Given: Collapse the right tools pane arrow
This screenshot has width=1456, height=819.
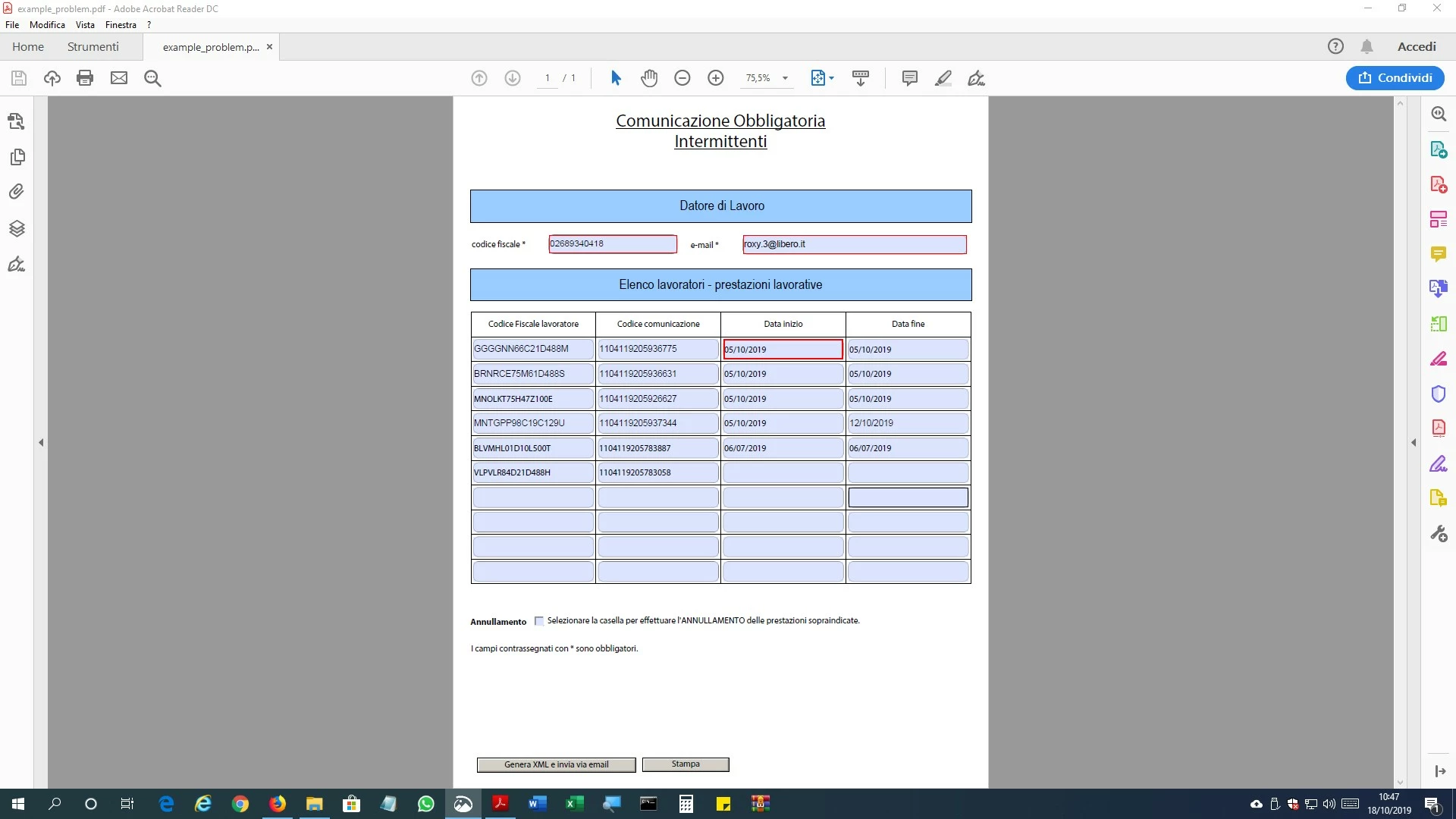Looking at the screenshot, I should coord(1414,442).
